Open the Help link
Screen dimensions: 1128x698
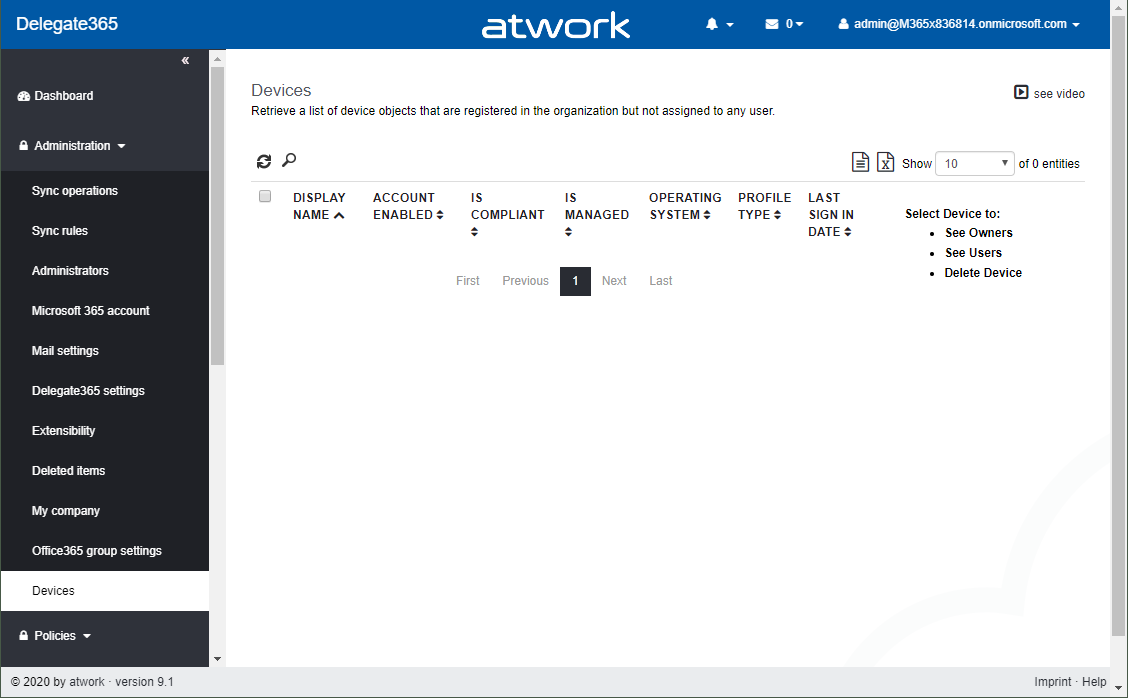pos(1094,681)
